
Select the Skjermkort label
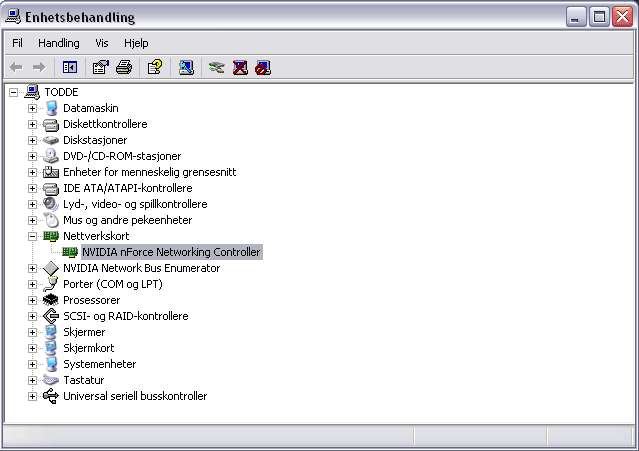click(x=88, y=348)
